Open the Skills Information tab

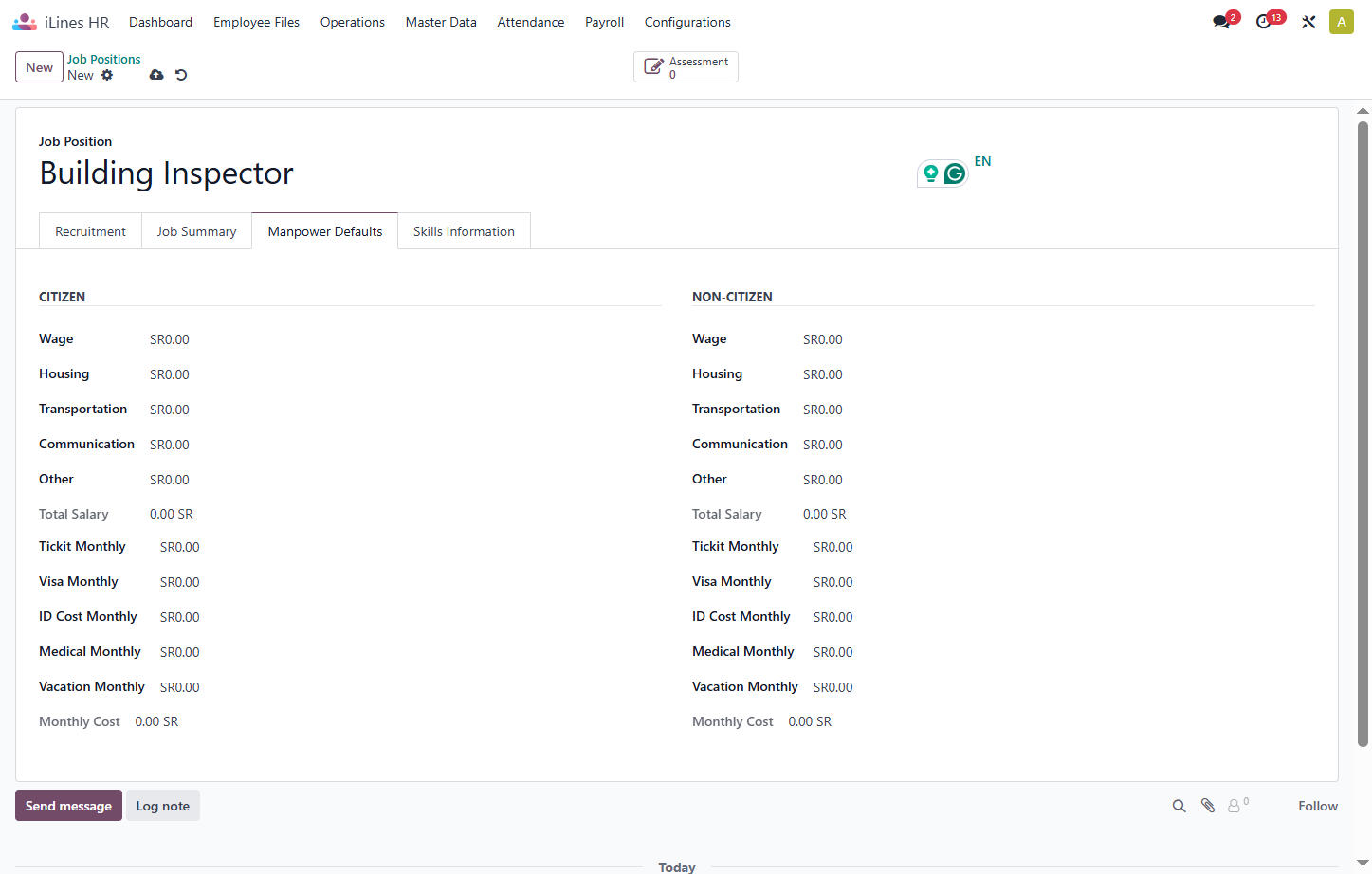point(464,231)
